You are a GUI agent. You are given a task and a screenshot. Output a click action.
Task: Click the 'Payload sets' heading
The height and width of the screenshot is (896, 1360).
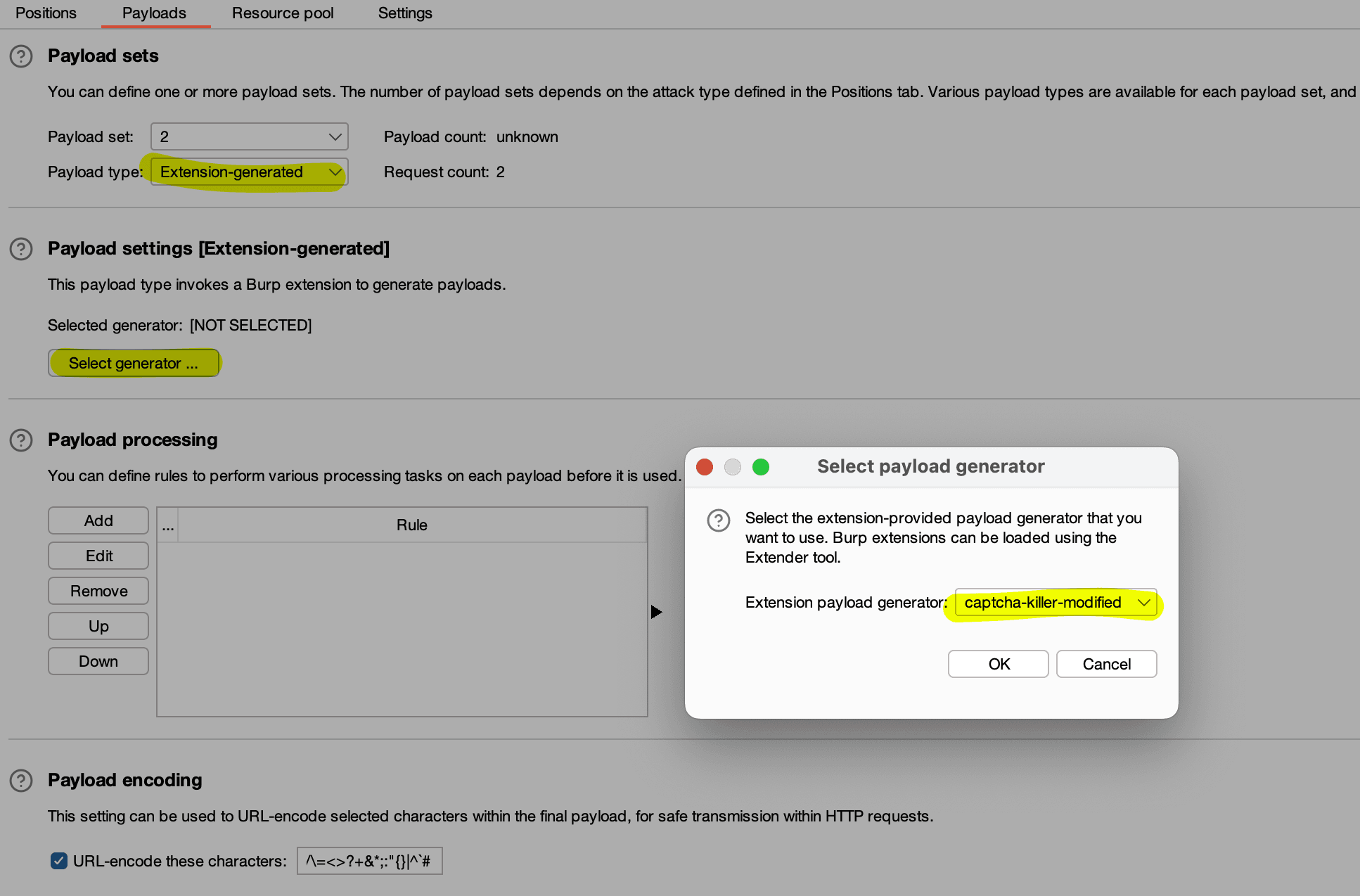103,56
